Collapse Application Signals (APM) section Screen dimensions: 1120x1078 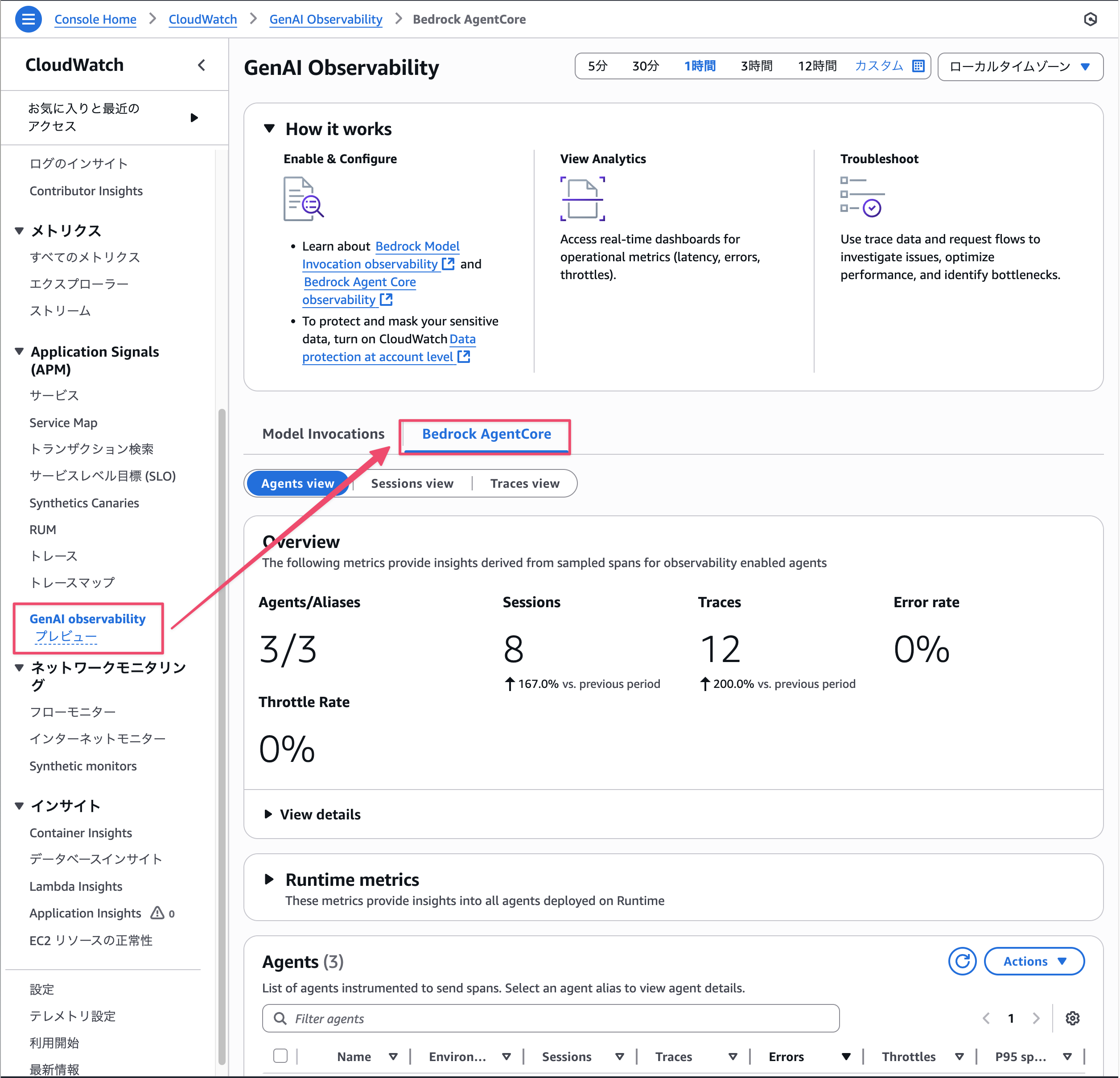point(20,351)
